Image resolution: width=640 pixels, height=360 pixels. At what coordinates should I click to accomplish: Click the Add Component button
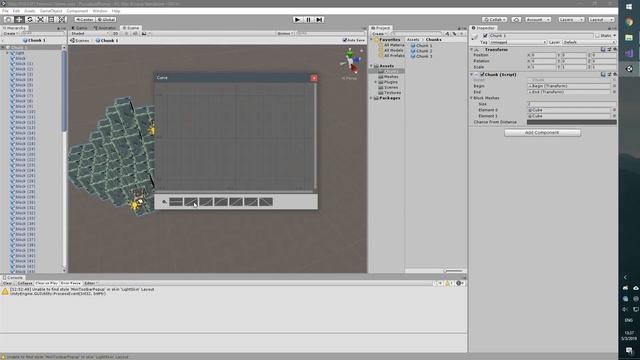[x=542, y=133]
